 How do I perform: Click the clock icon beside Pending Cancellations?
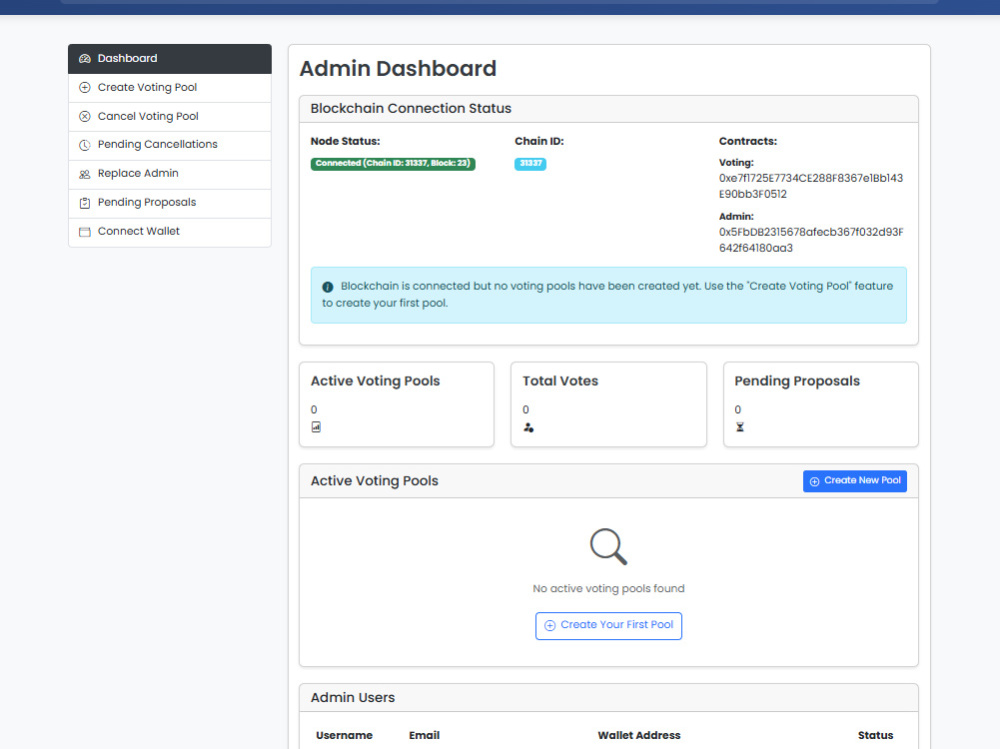pos(85,145)
